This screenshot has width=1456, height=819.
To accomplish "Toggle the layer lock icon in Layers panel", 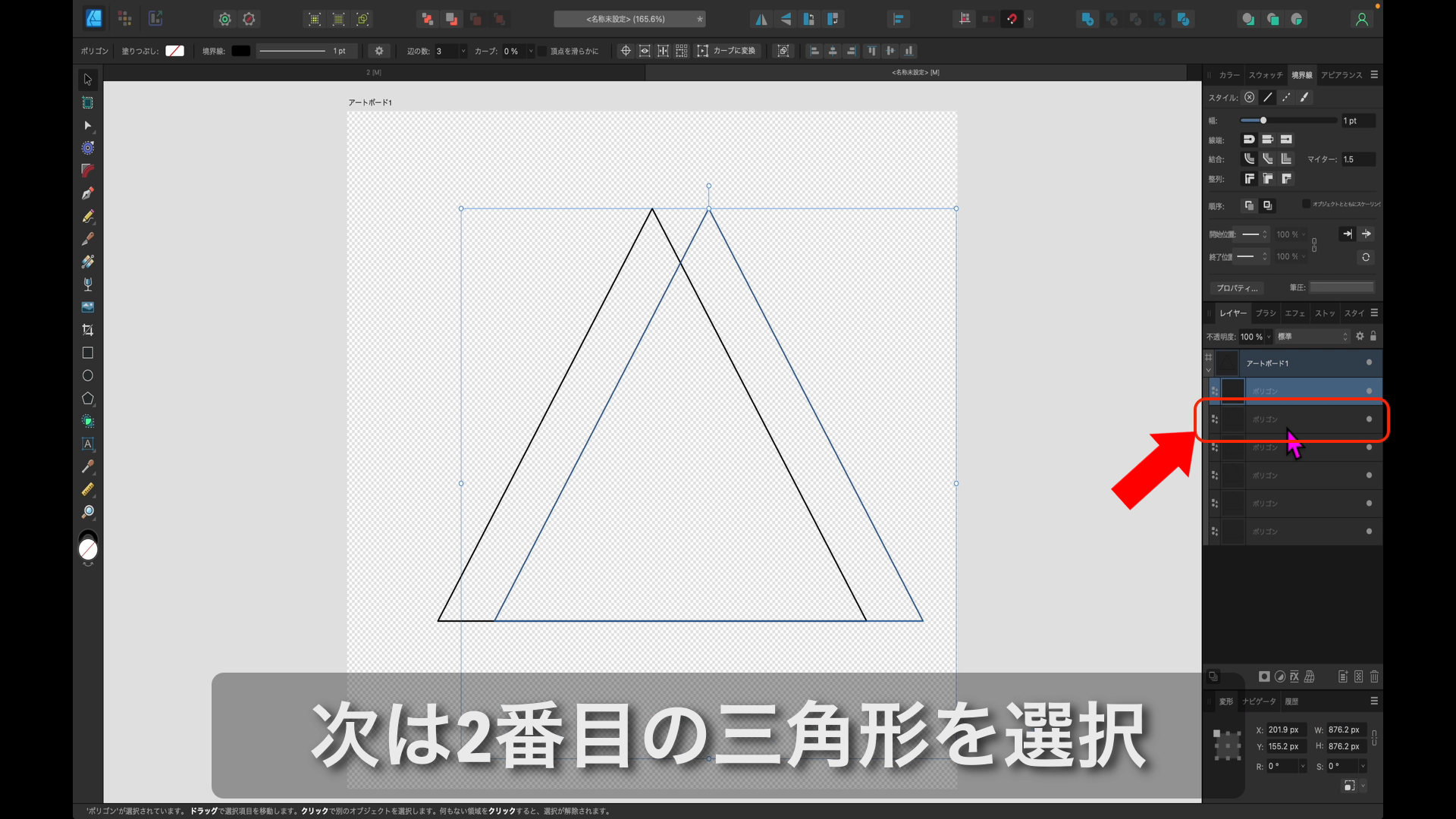I will (1373, 336).
